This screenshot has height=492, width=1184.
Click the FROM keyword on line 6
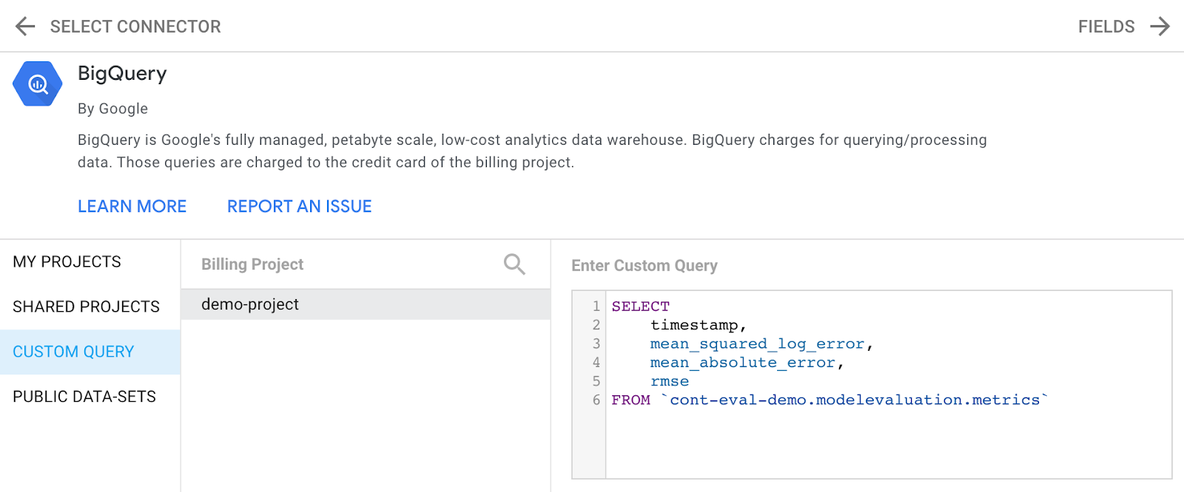tap(631, 401)
